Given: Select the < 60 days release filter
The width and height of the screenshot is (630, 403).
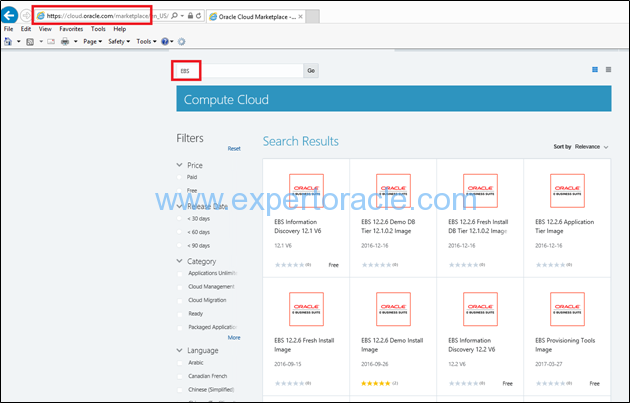Looking at the screenshot, I should tap(179, 232).
